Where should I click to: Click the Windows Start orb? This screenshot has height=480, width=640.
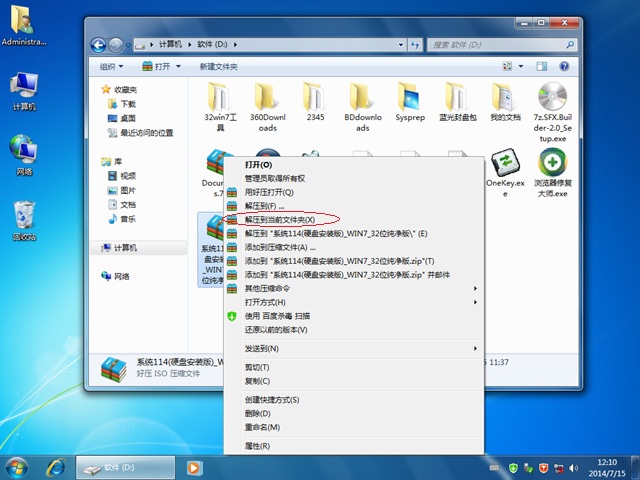click(x=17, y=466)
